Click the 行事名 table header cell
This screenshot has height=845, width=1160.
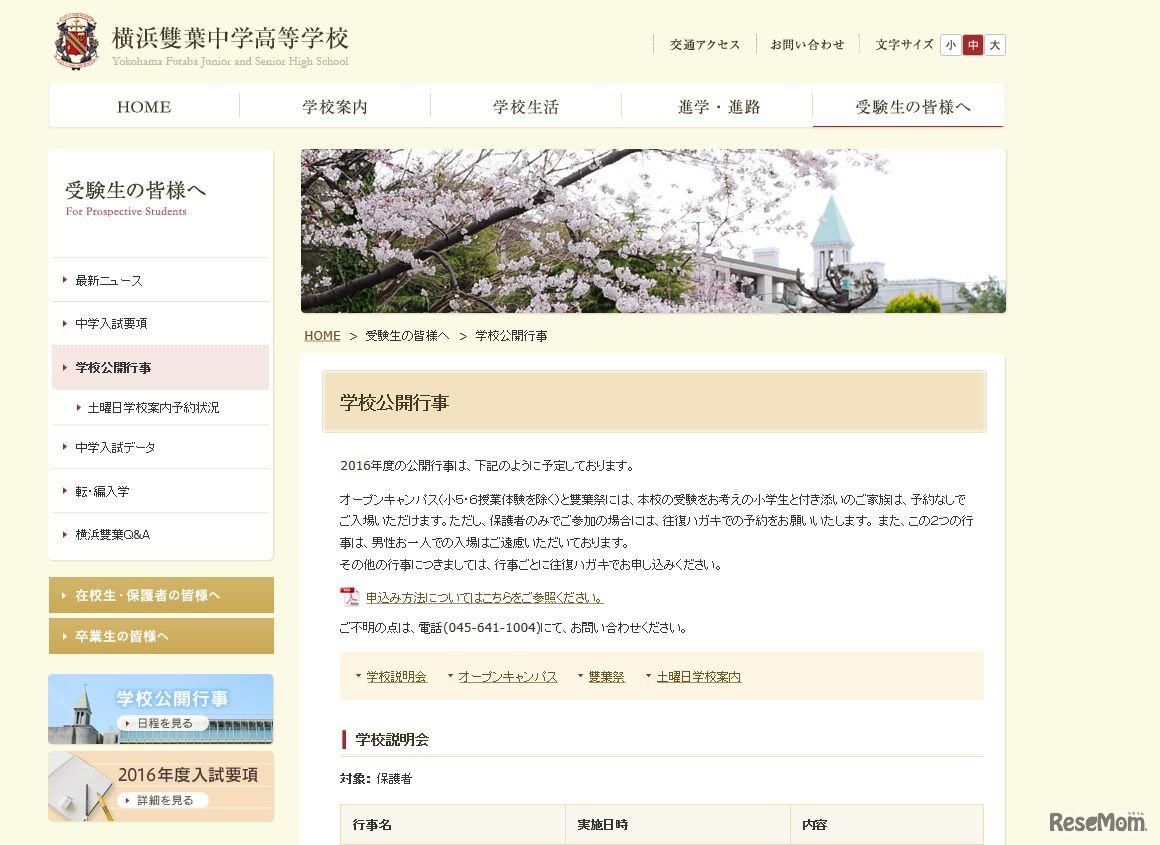pos(453,824)
